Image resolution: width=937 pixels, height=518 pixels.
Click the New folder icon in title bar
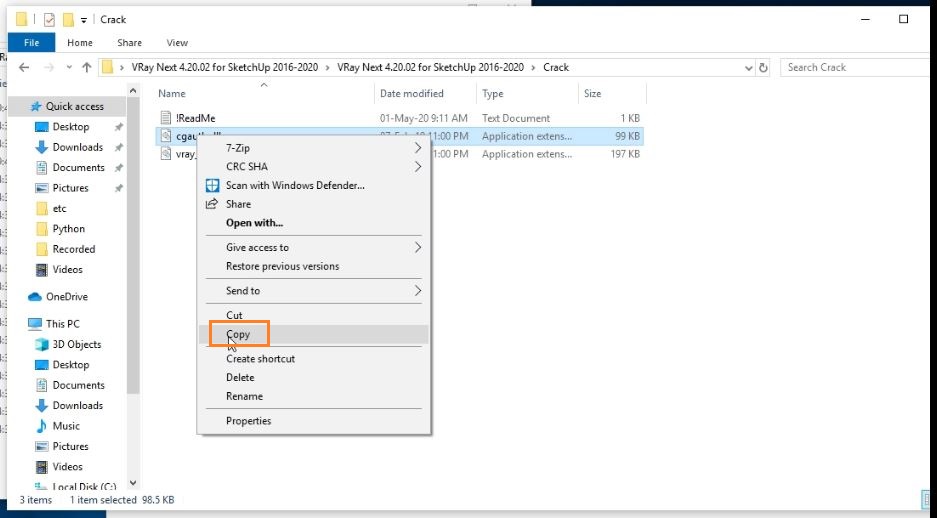click(68, 20)
